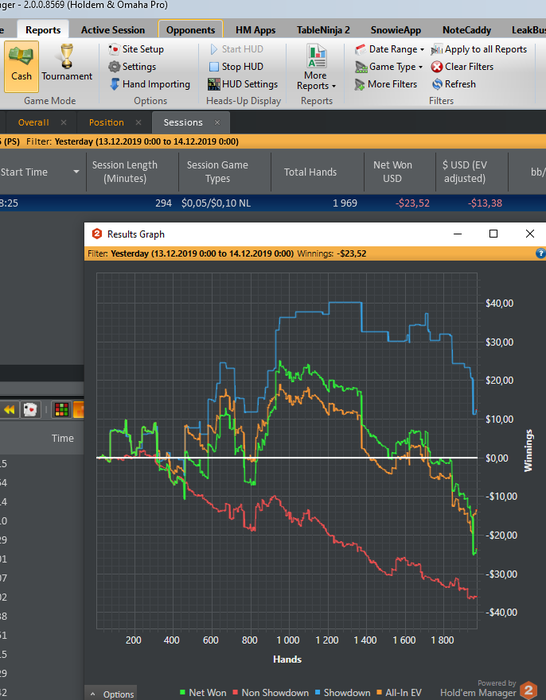This screenshot has width=546, height=700.
Task: Click Clear Filters
Action: 463,67
